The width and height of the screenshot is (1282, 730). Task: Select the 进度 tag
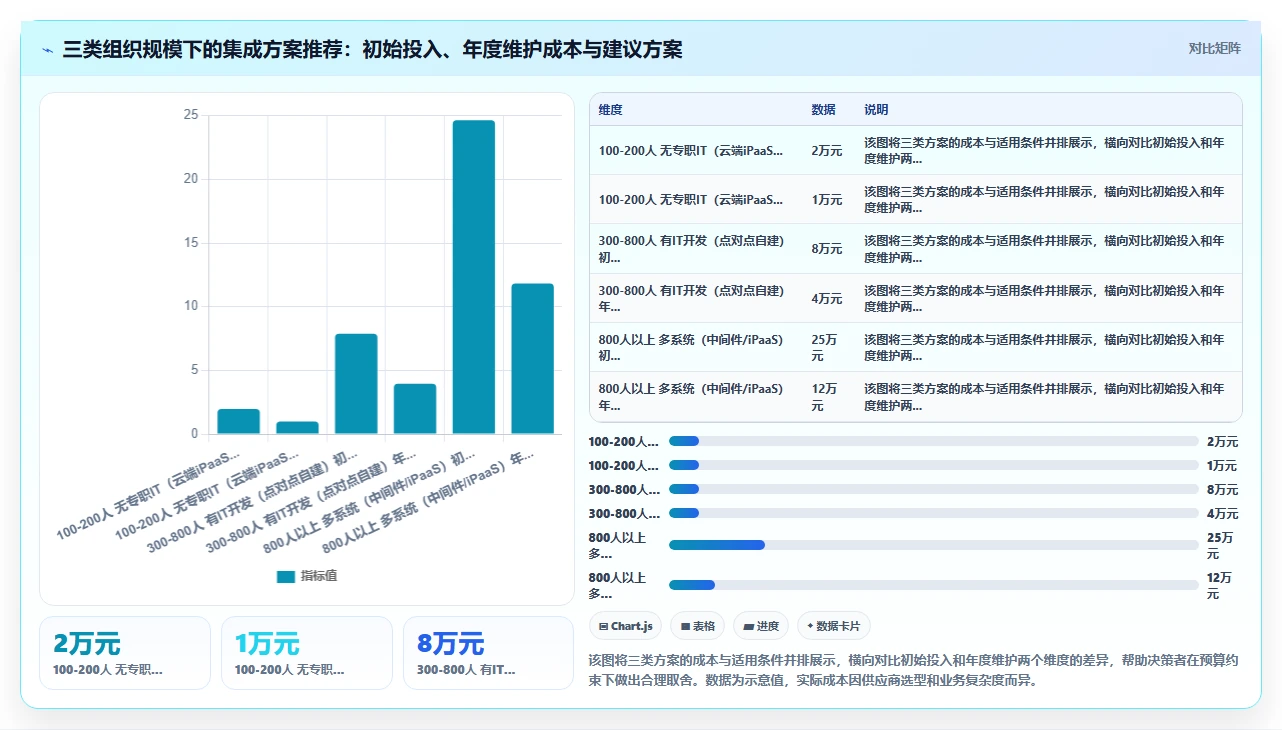pos(760,626)
